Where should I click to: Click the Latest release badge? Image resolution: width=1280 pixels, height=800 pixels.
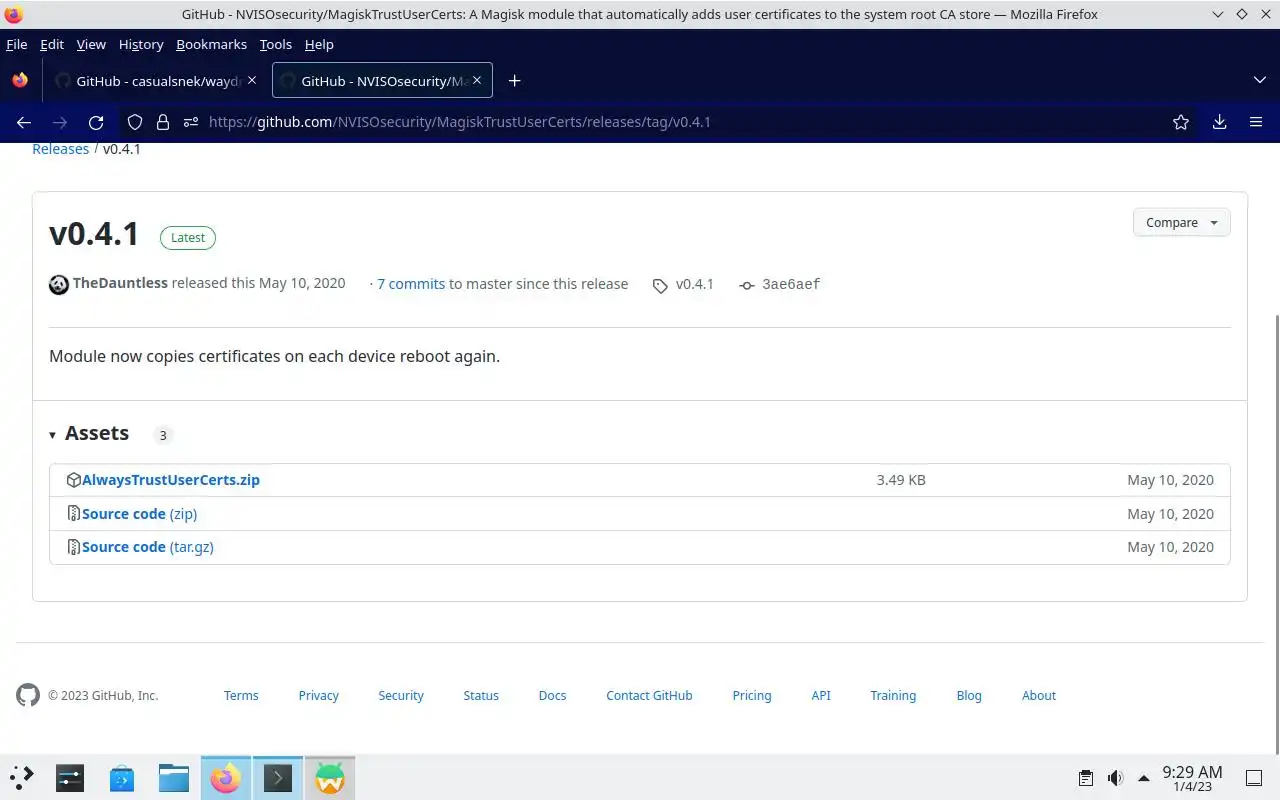coord(188,237)
